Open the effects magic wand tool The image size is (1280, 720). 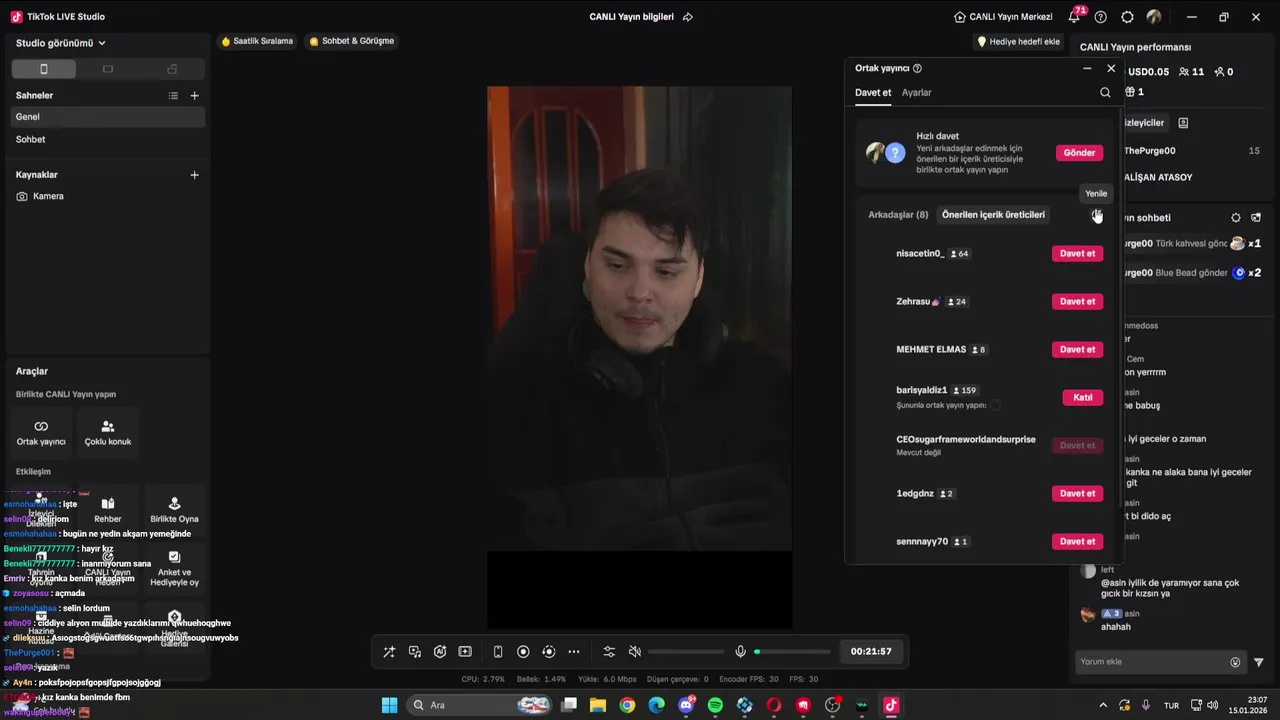point(389,652)
